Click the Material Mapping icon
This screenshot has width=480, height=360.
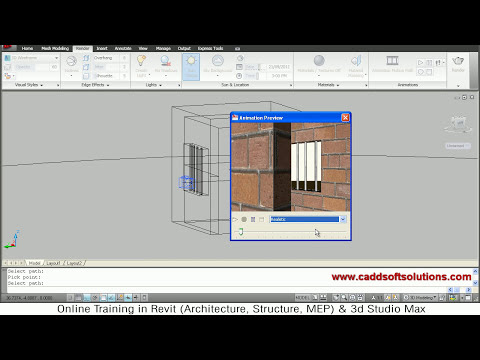(x=356, y=61)
